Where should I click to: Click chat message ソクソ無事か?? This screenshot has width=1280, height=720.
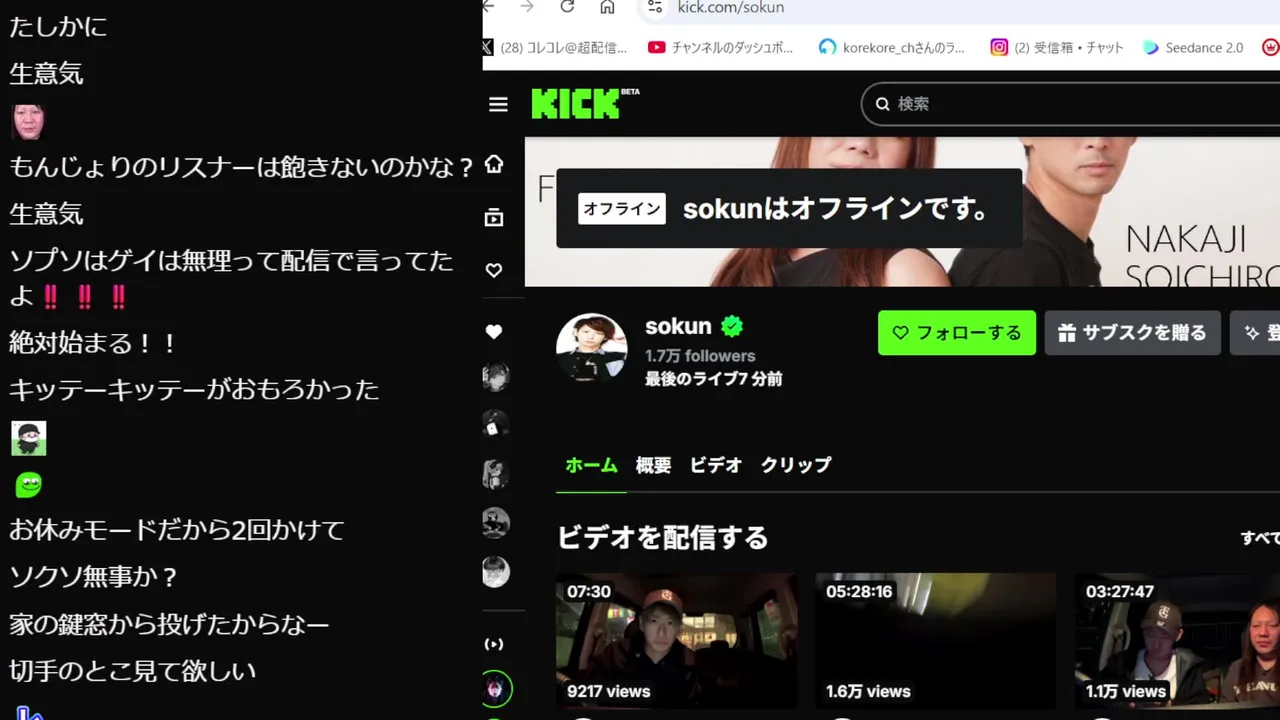(x=94, y=577)
